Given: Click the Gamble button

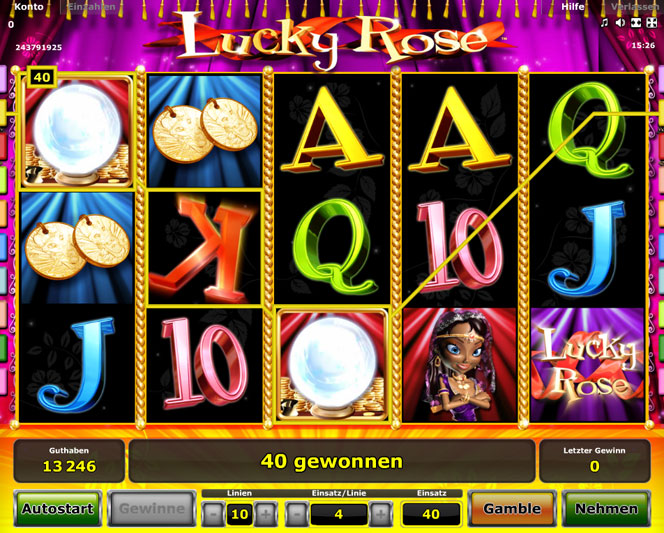Looking at the screenshot, I should tap(512, 508).
